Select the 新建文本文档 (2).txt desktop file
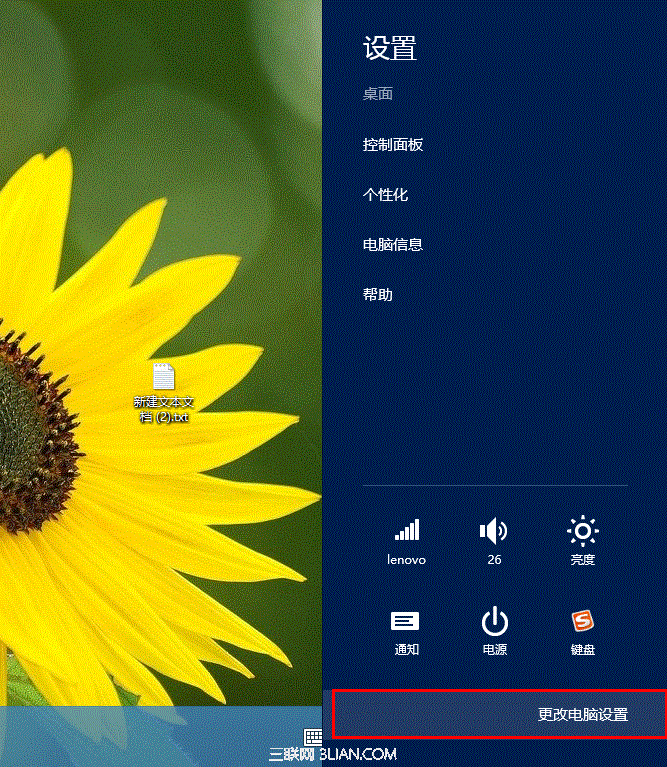Image resolution: width=667 pixels, height=767 pixels. (164, 393)
